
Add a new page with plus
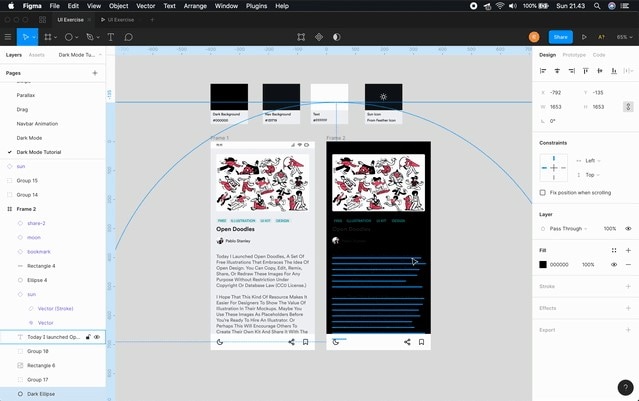click(x=95, y=73)
